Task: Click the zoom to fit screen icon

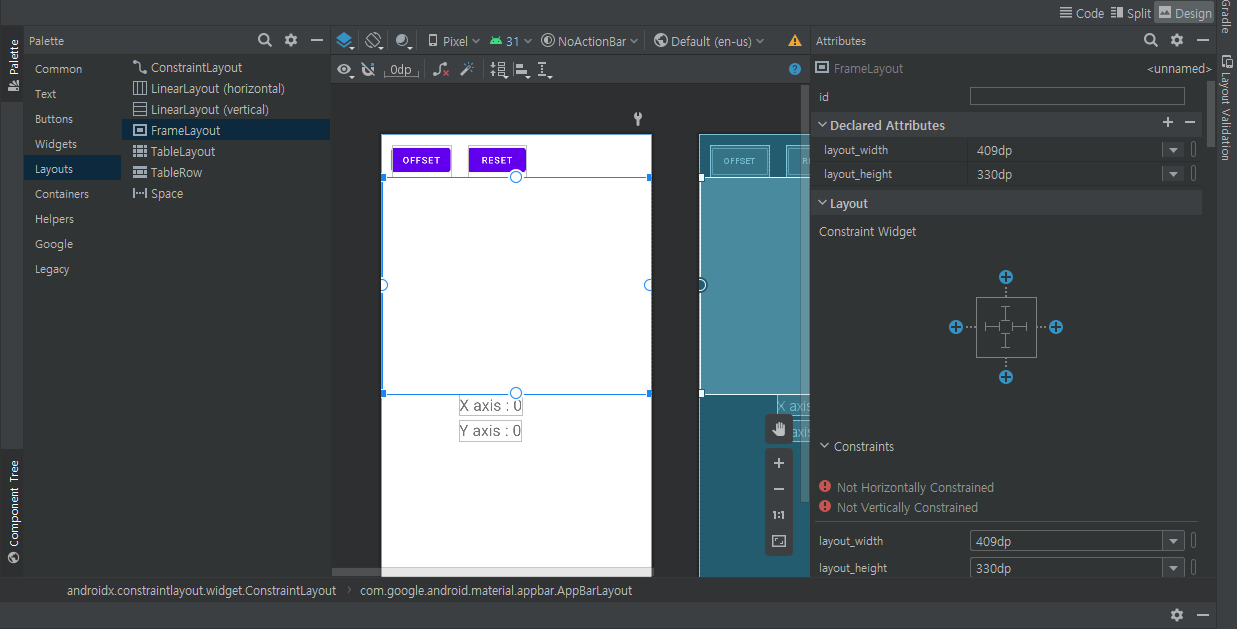Action: (x=779, y=541)
